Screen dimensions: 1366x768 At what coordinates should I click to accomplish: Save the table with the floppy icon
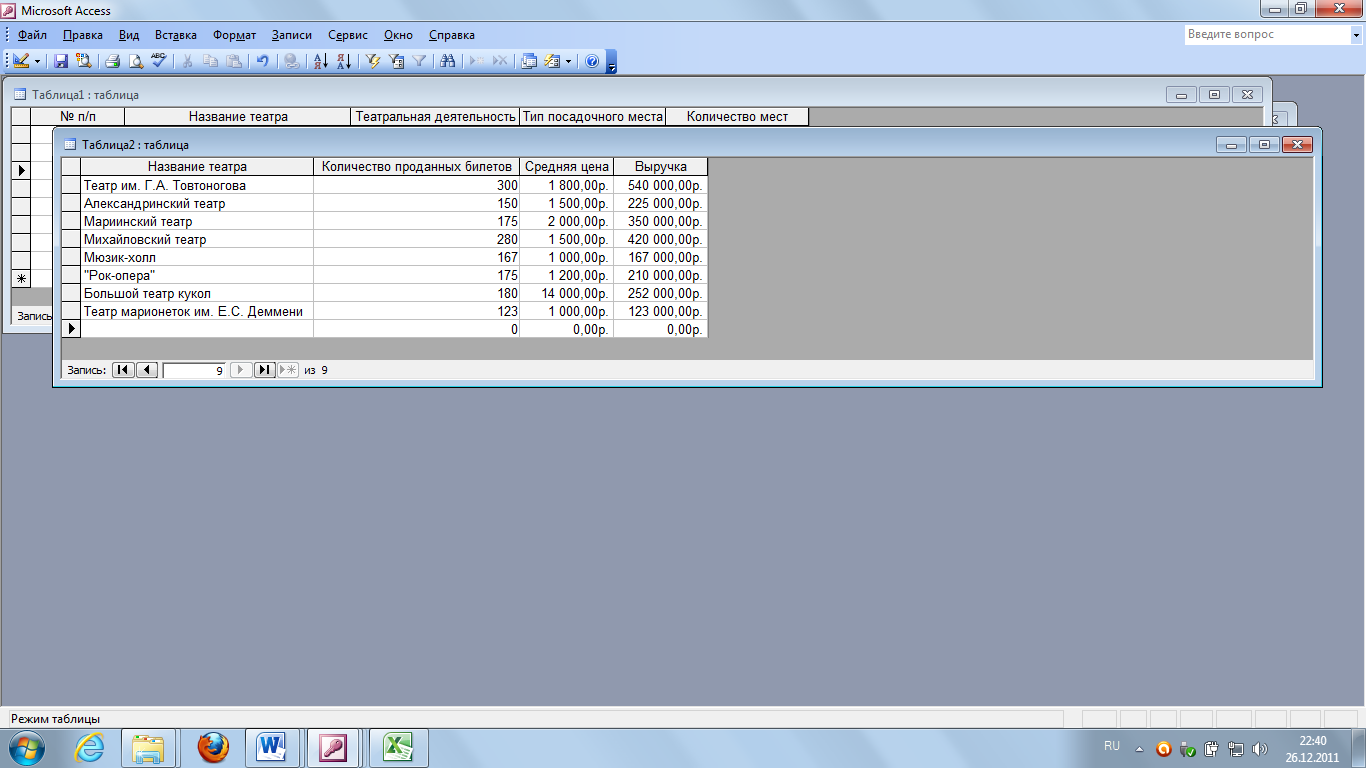click(61, 61)
